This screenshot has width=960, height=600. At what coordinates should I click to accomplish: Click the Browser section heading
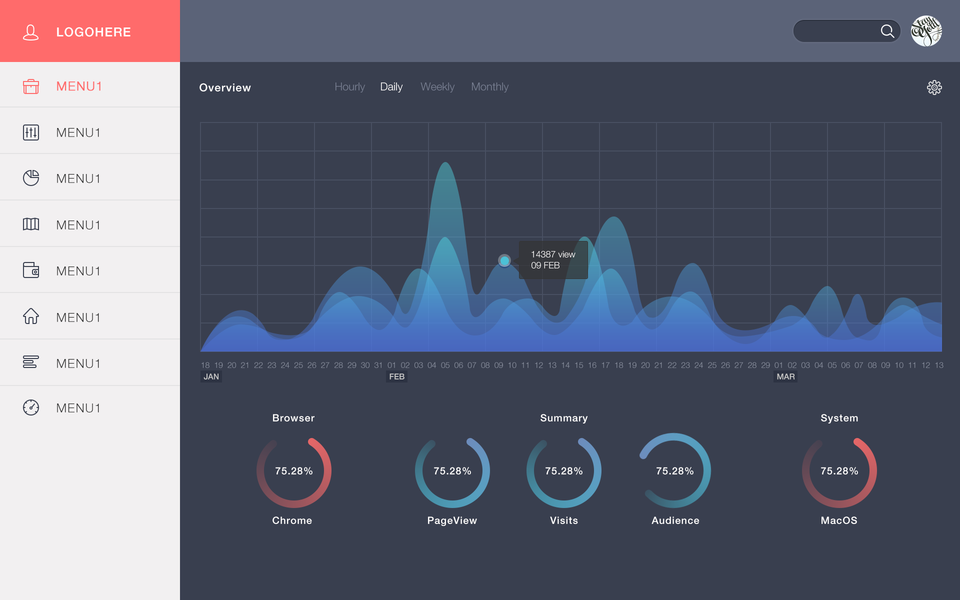[x=293, y=418]
